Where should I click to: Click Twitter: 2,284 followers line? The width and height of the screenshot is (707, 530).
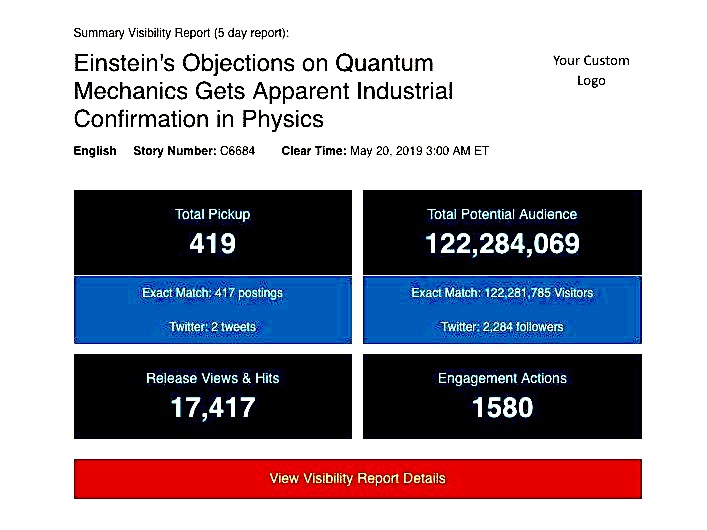pyautogui.click(x=502, y=327)
